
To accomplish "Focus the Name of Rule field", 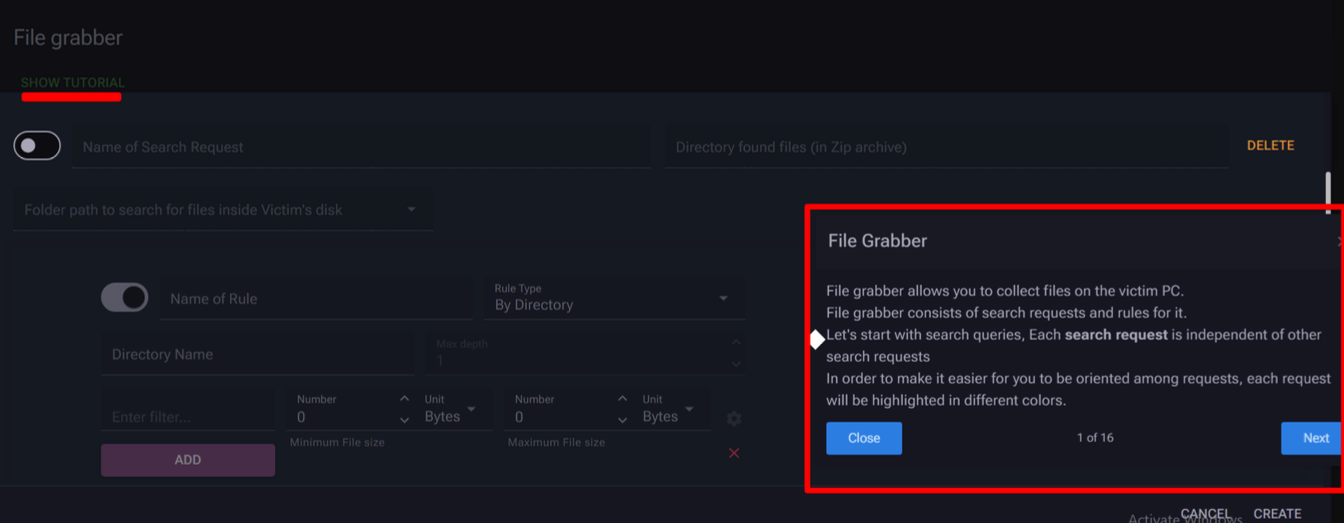I will [316, 299].
